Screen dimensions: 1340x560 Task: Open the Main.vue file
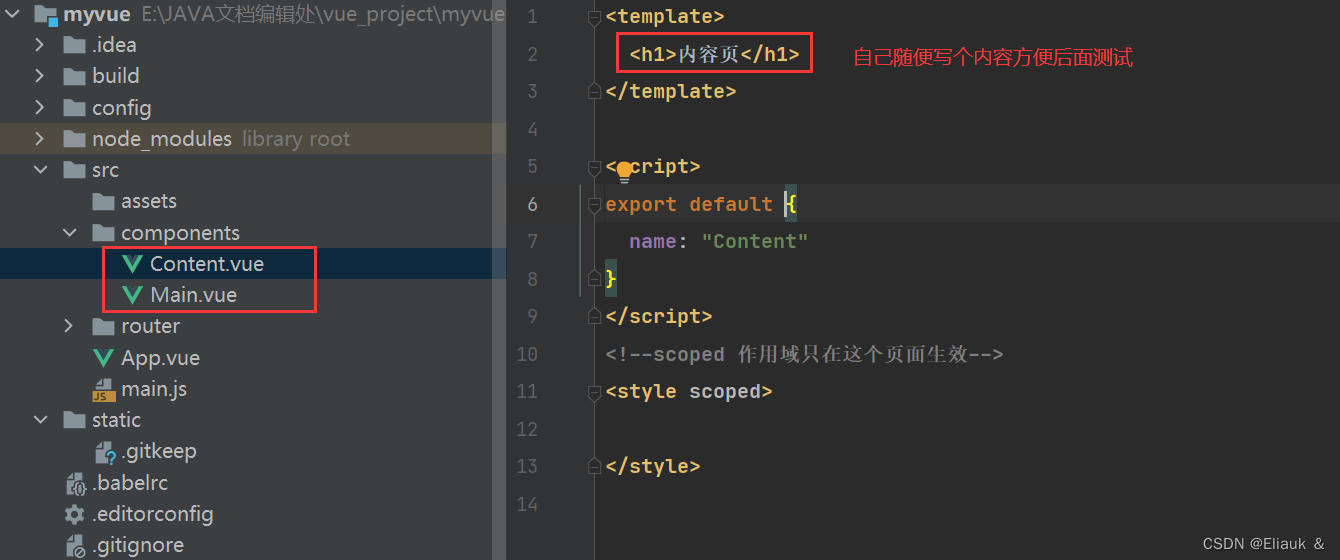coord(194,295)
